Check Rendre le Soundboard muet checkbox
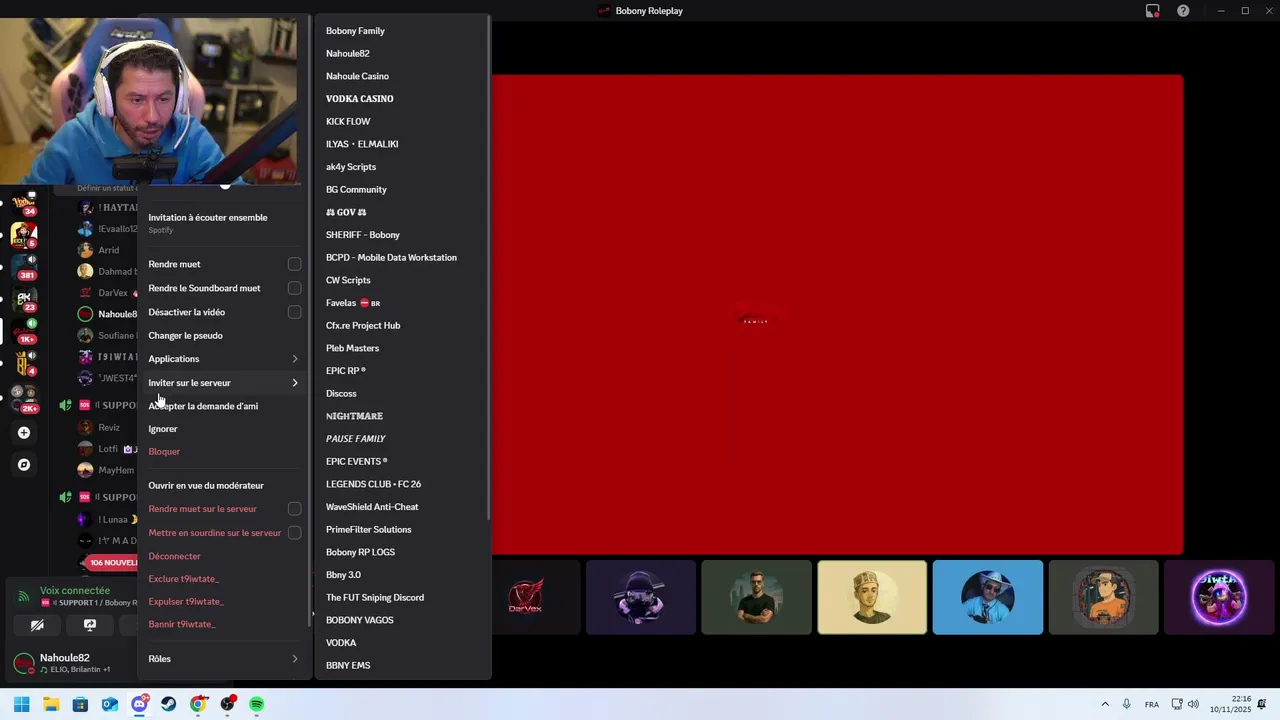Viewport: 1280px width, 720px height. [x=294, y=288]
